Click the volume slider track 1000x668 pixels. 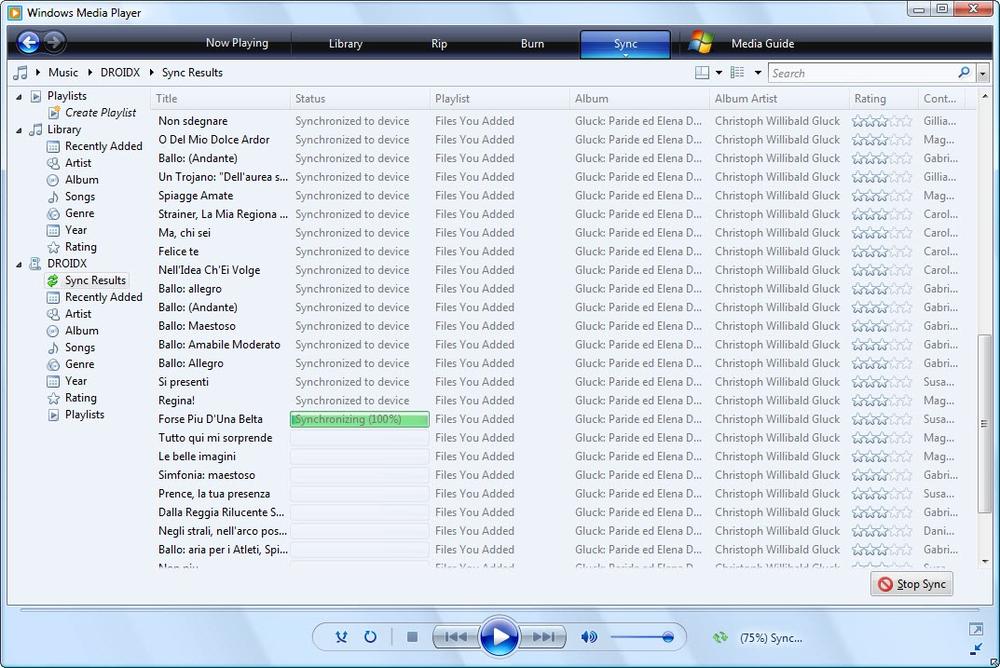point(640,637)
